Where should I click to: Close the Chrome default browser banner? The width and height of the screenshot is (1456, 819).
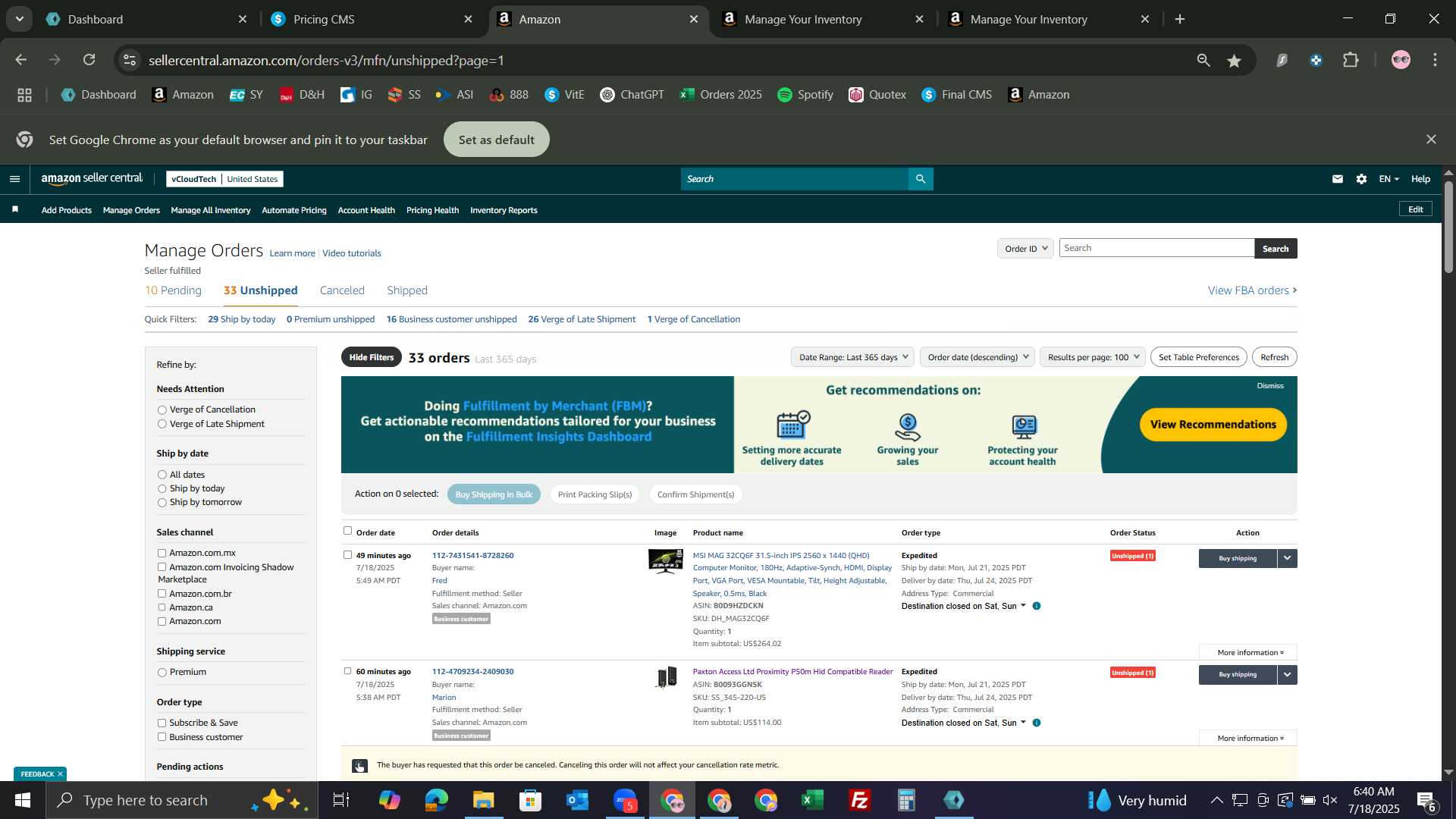(x=1431, y=140)
